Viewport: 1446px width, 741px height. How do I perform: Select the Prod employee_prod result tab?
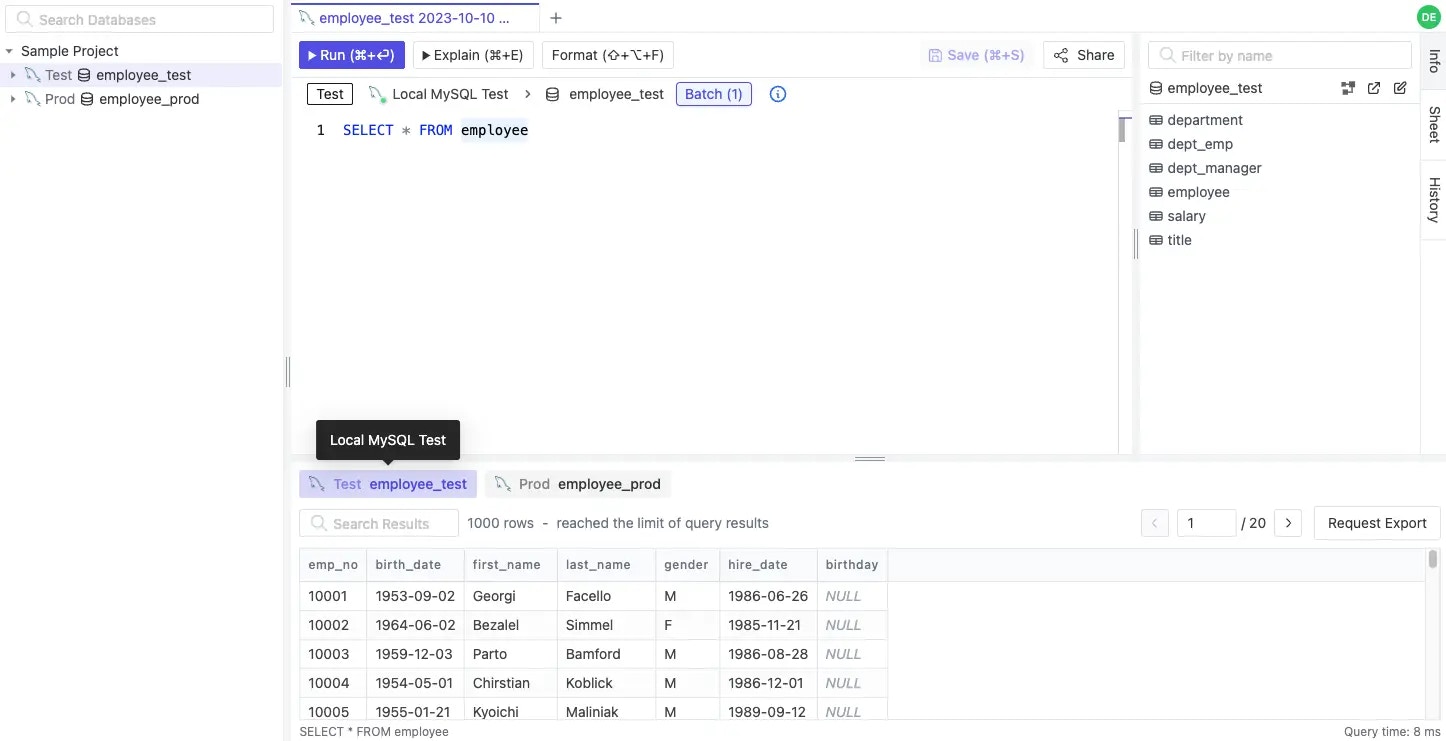coord(578,484)
